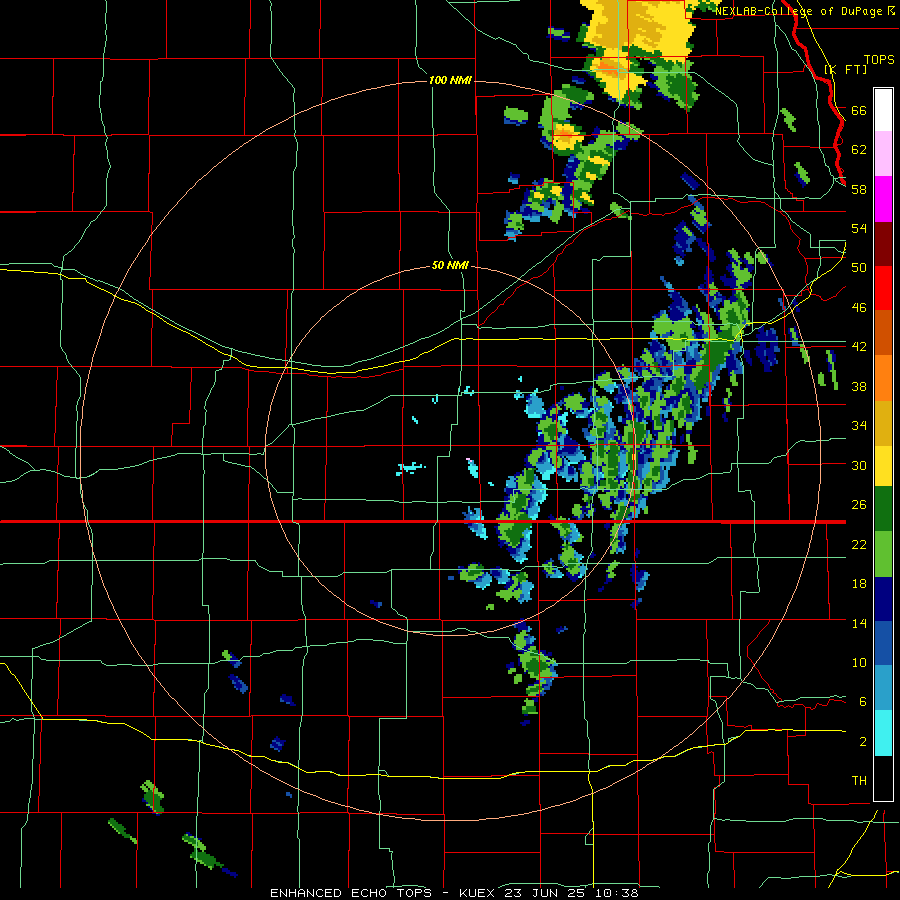This screenshot has height=900, width=900.
Task: Pick the black TH legend swatch
Action: pyautogui.click(x=883, y=778)
